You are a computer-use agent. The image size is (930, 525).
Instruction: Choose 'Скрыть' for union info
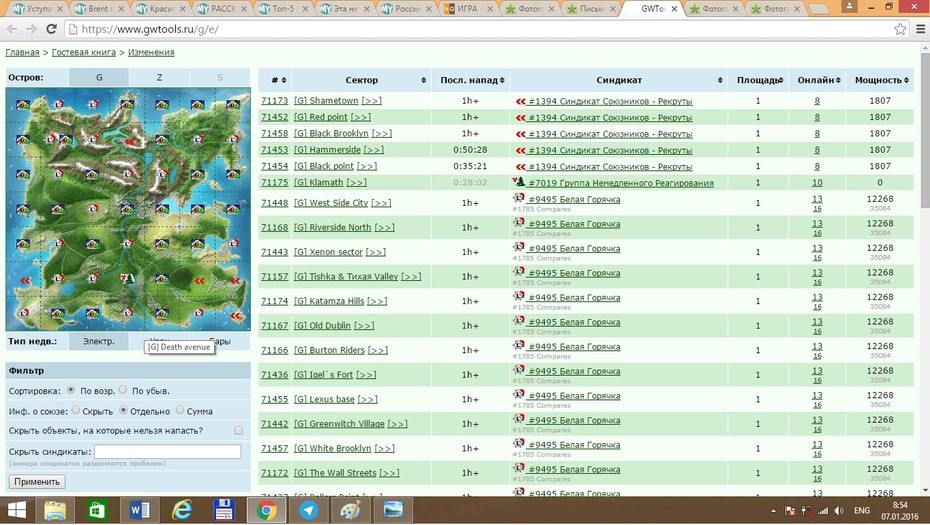click(x=76, y=410)
